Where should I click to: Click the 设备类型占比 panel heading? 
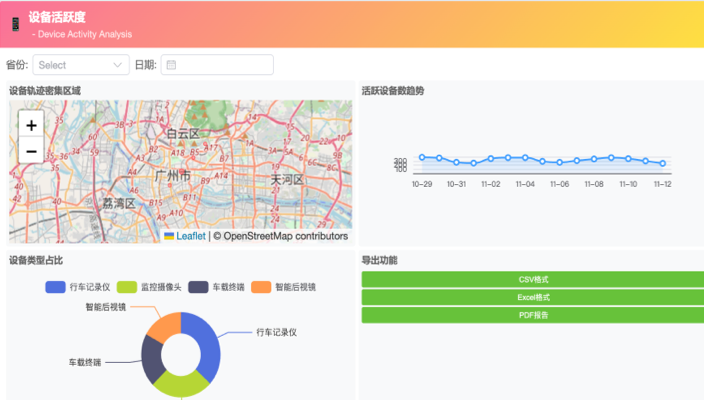36,260
